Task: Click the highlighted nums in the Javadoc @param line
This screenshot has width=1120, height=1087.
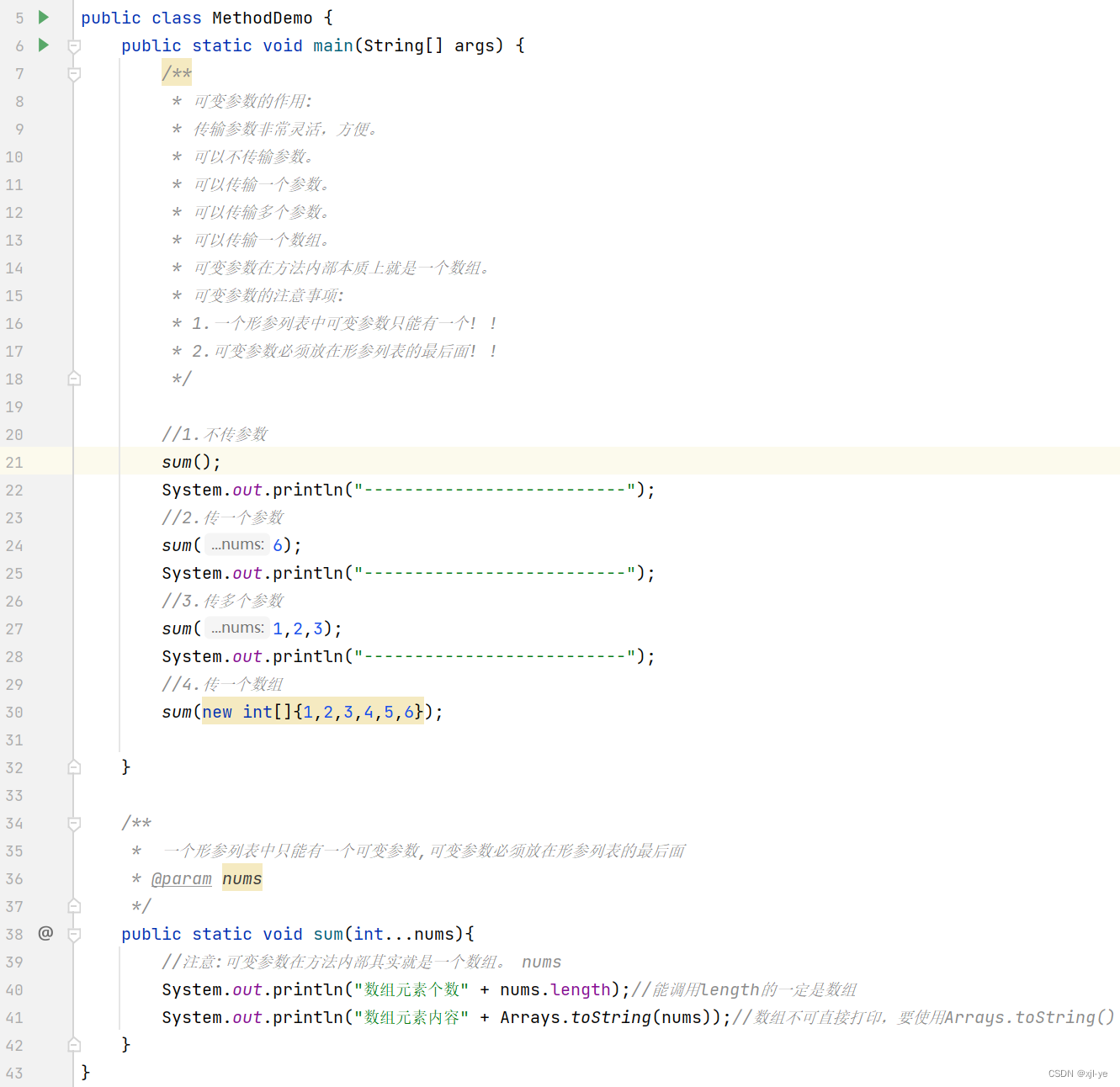Action: point(242,878)
